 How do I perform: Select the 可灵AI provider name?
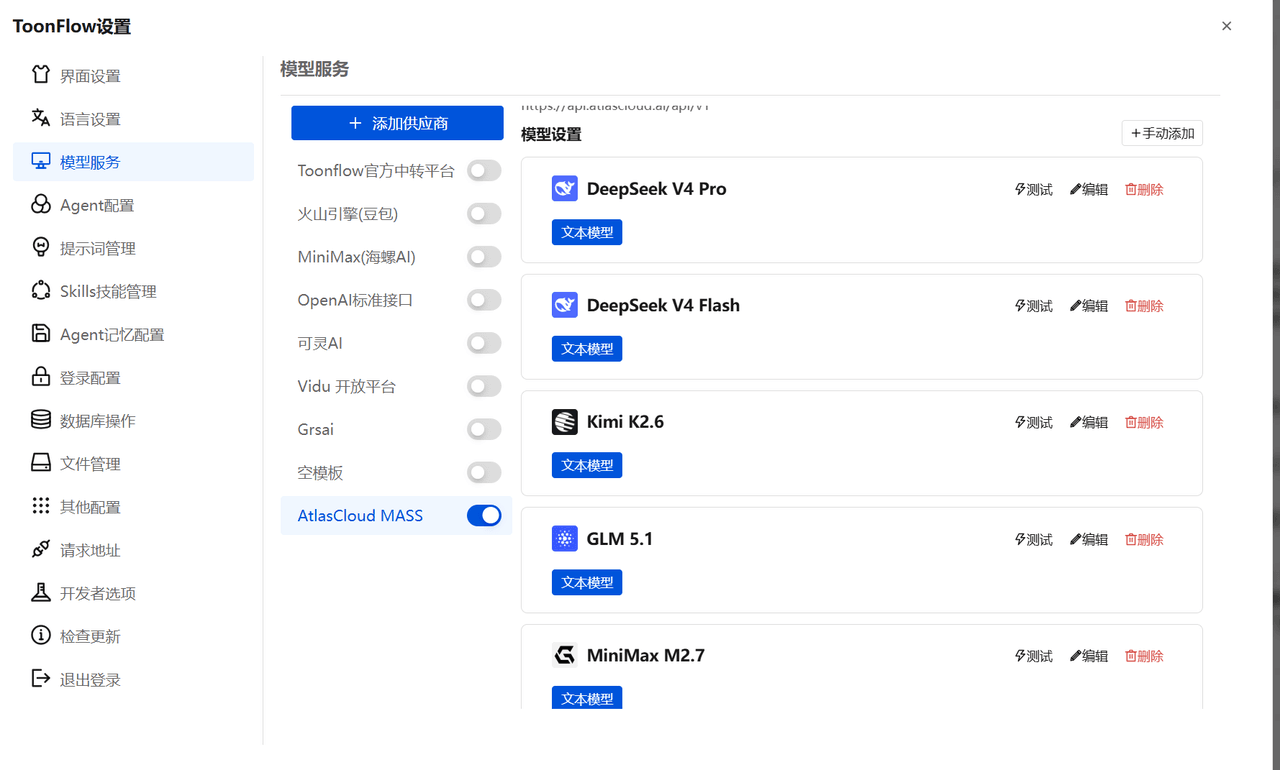point(320,343)
